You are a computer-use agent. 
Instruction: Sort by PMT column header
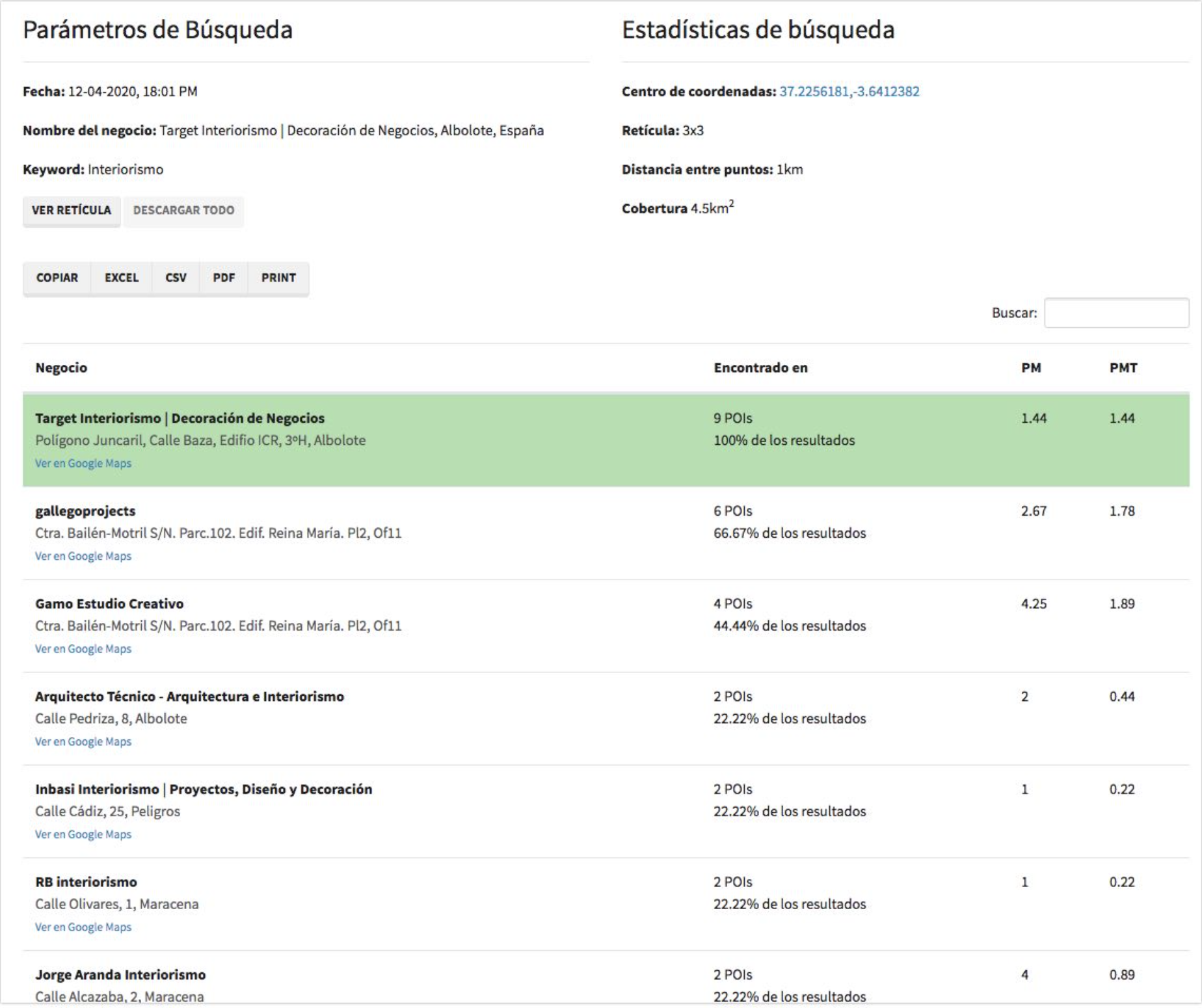1123,368
